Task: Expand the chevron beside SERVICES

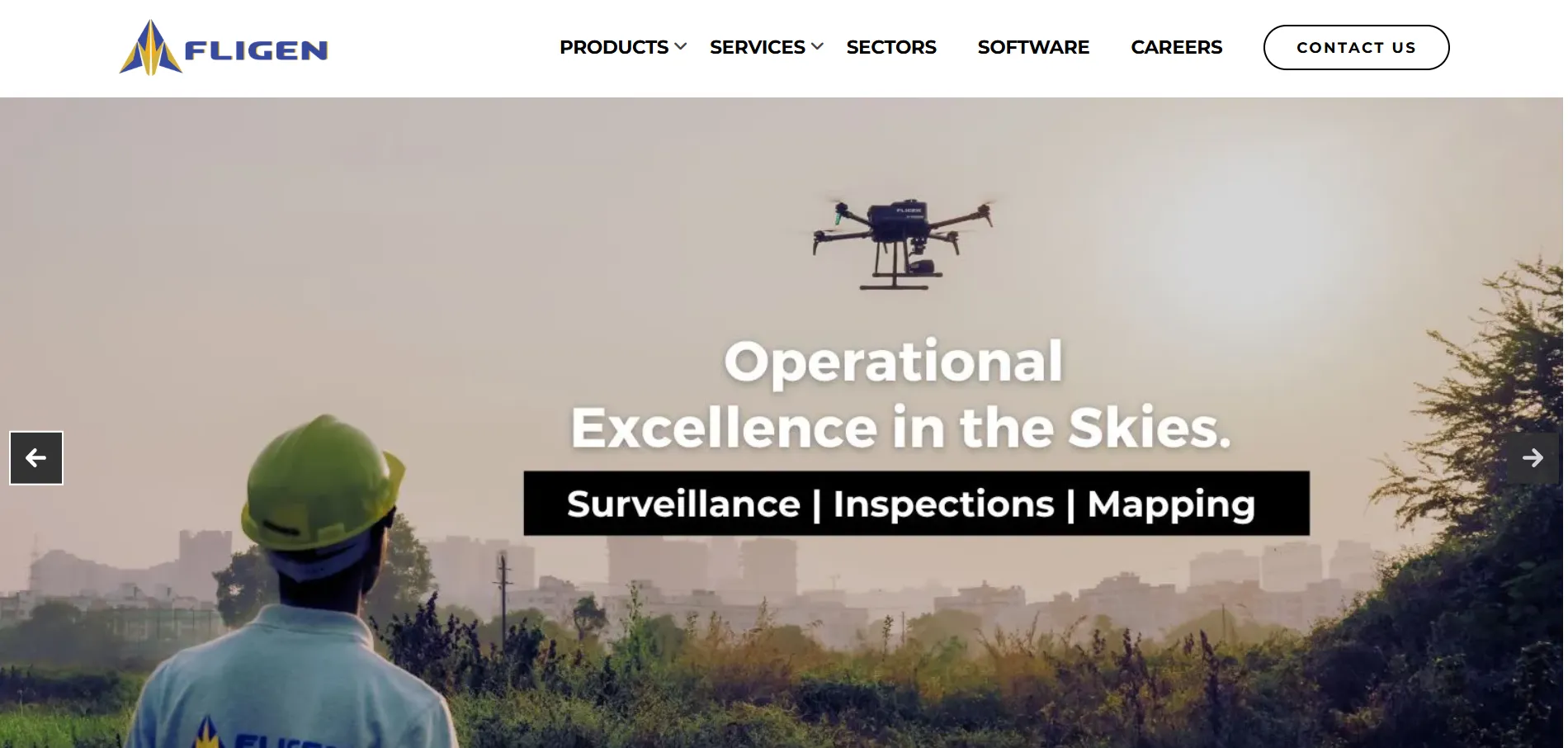Action: click(817, 47)
